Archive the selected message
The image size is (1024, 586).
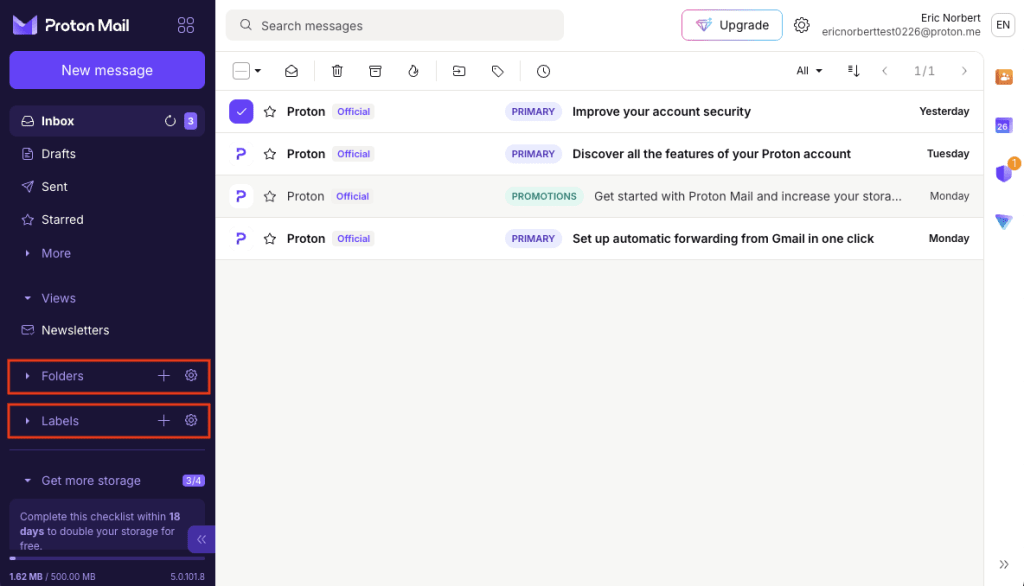(375, 71)
